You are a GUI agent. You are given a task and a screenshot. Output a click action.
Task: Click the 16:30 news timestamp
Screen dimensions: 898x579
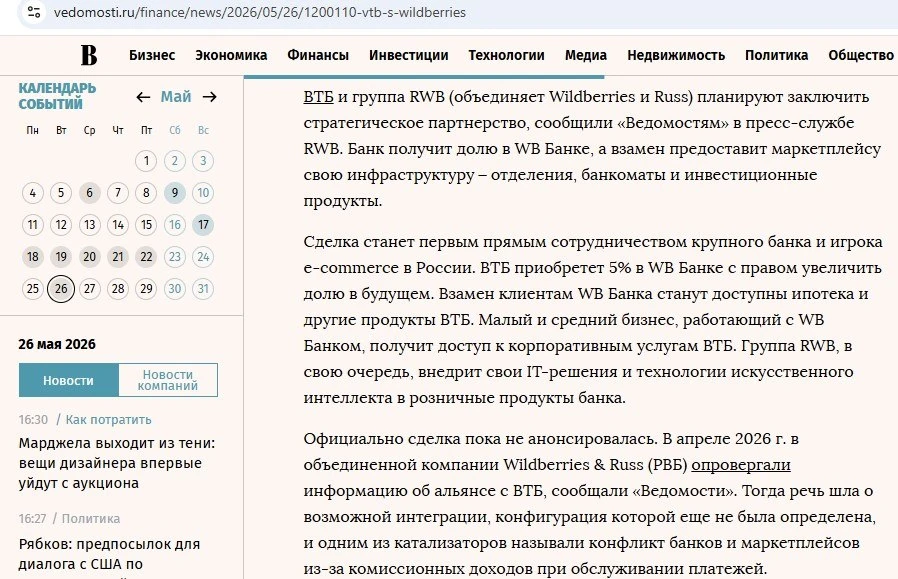[33, 420]
